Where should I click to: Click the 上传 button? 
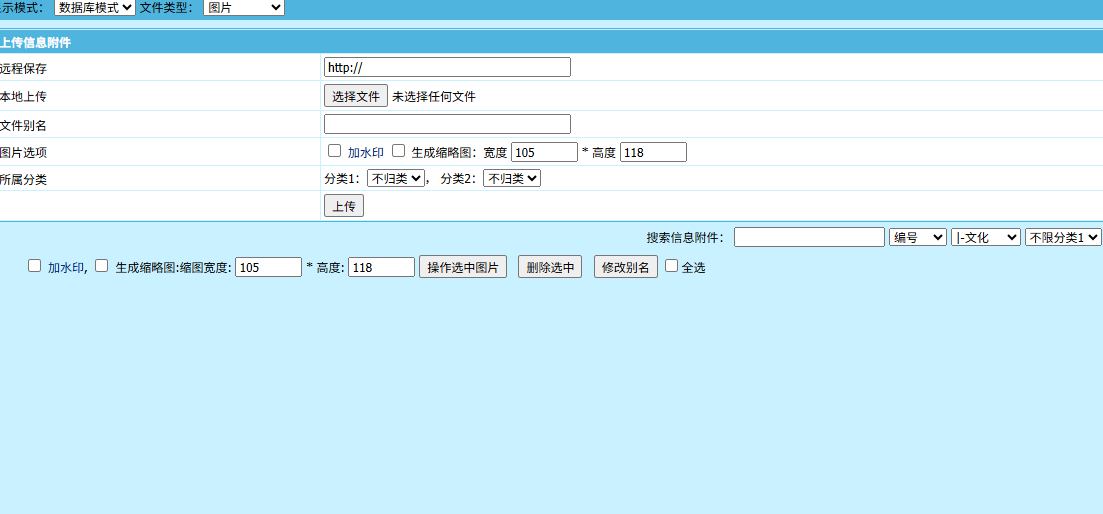point(343,206)
